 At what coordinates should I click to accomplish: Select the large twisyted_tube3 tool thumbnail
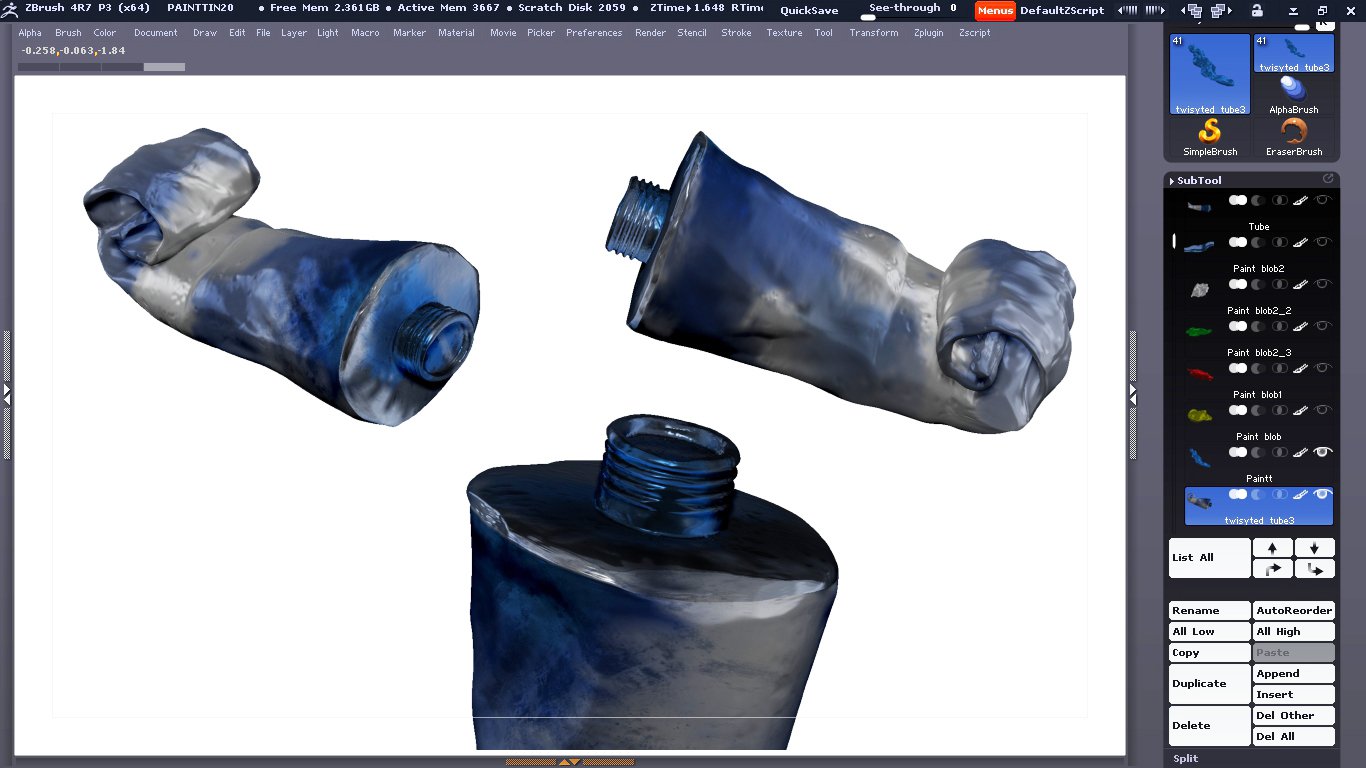pyautogui.click(x=1210, y=75)
